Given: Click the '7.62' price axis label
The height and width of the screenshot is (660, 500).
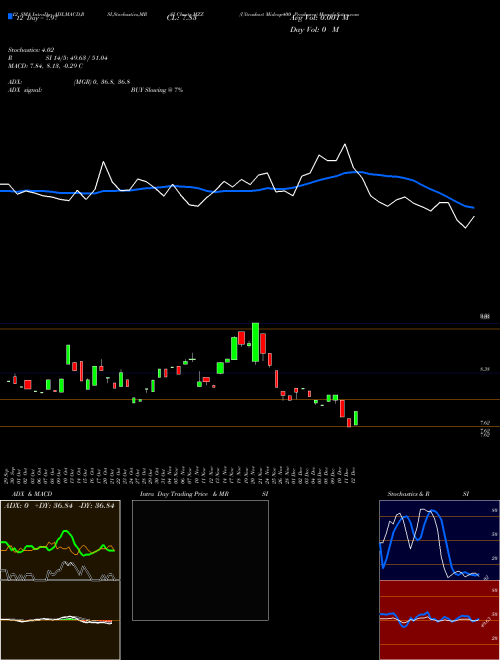Looking at the screenshot, I should pyautogui.click(x=485, y=423).
